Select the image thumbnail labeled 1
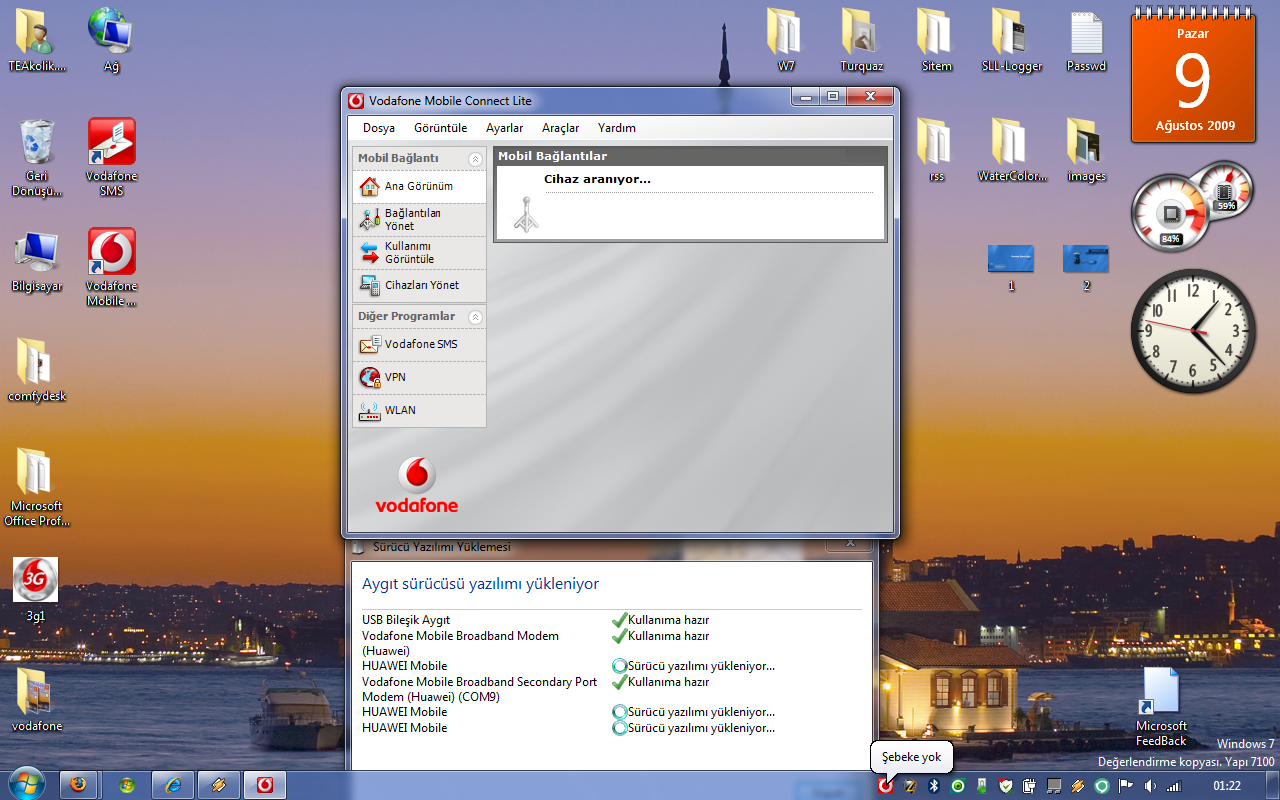The image size is (1280, 800). pyautogui.click(x=1011, y=267)
